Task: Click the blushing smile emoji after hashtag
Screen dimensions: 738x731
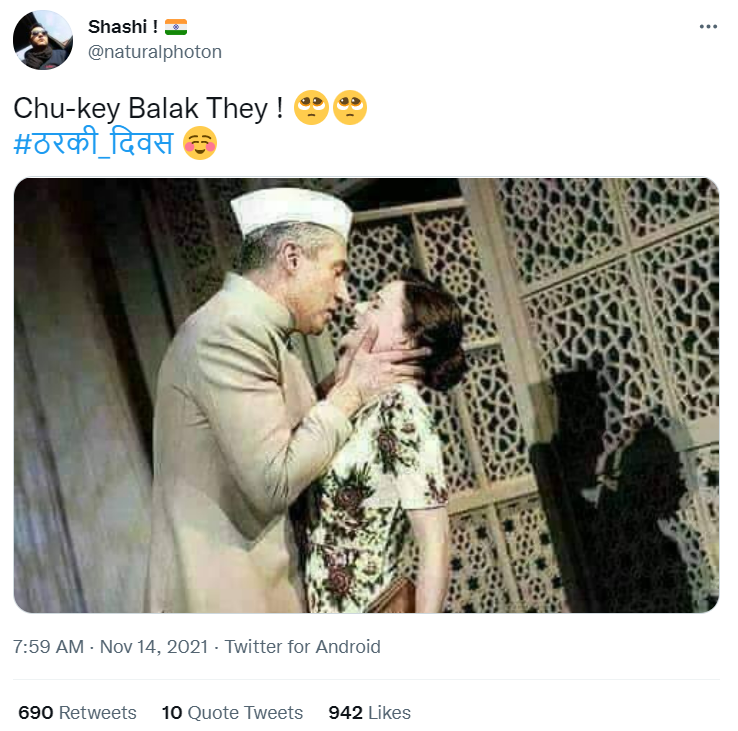Action: coord(200,143)
